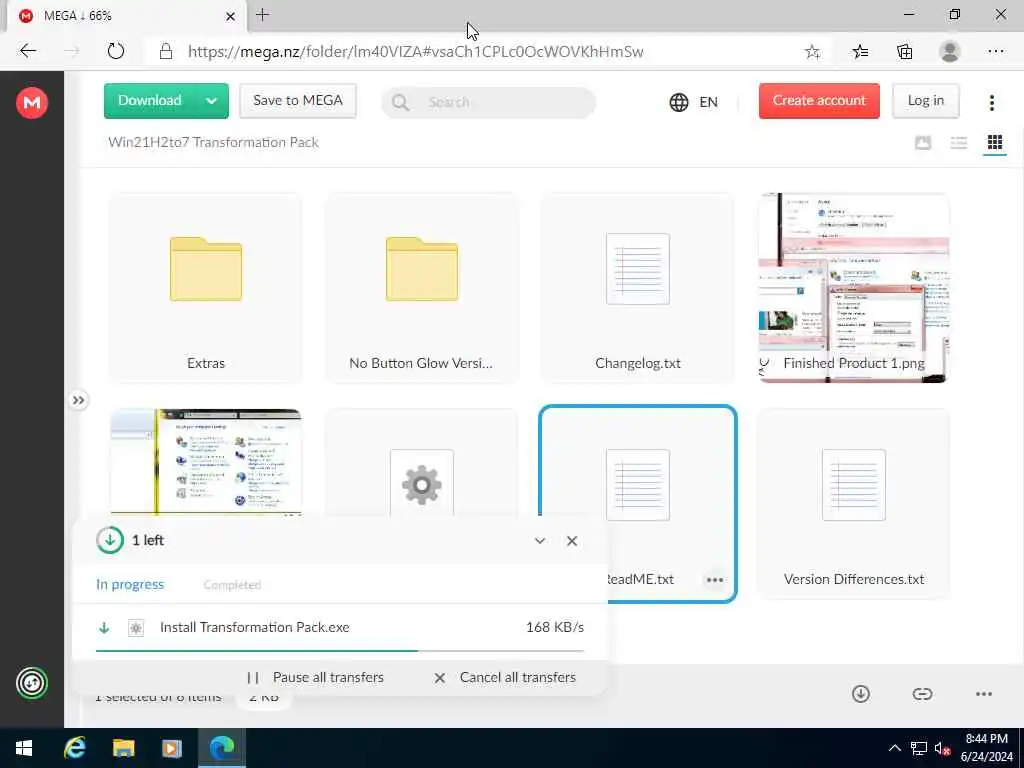Click the get link icon in bottom bar

(x=922, y=694)
